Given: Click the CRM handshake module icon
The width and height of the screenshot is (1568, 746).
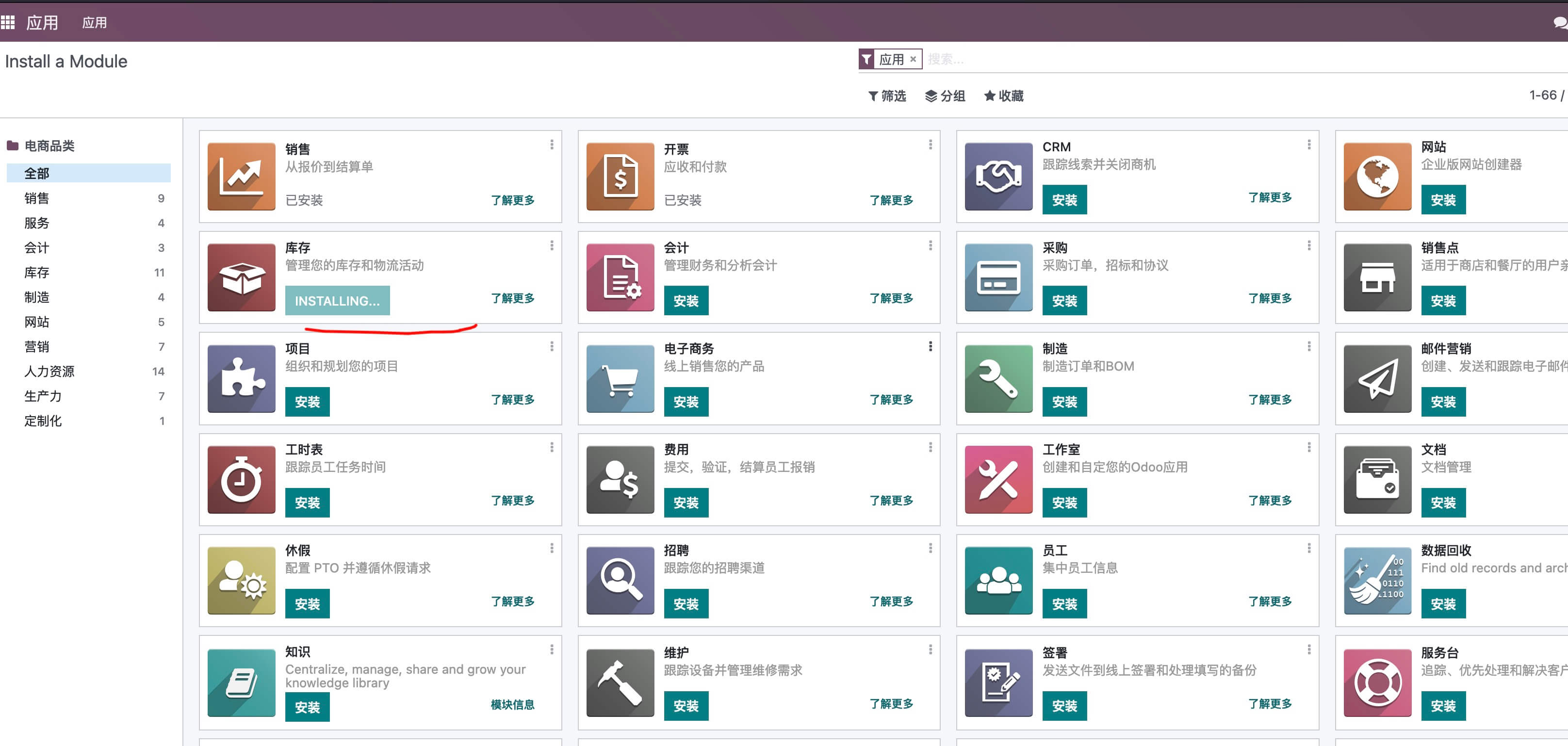Looking at the screenshot, I should (998, 177).
